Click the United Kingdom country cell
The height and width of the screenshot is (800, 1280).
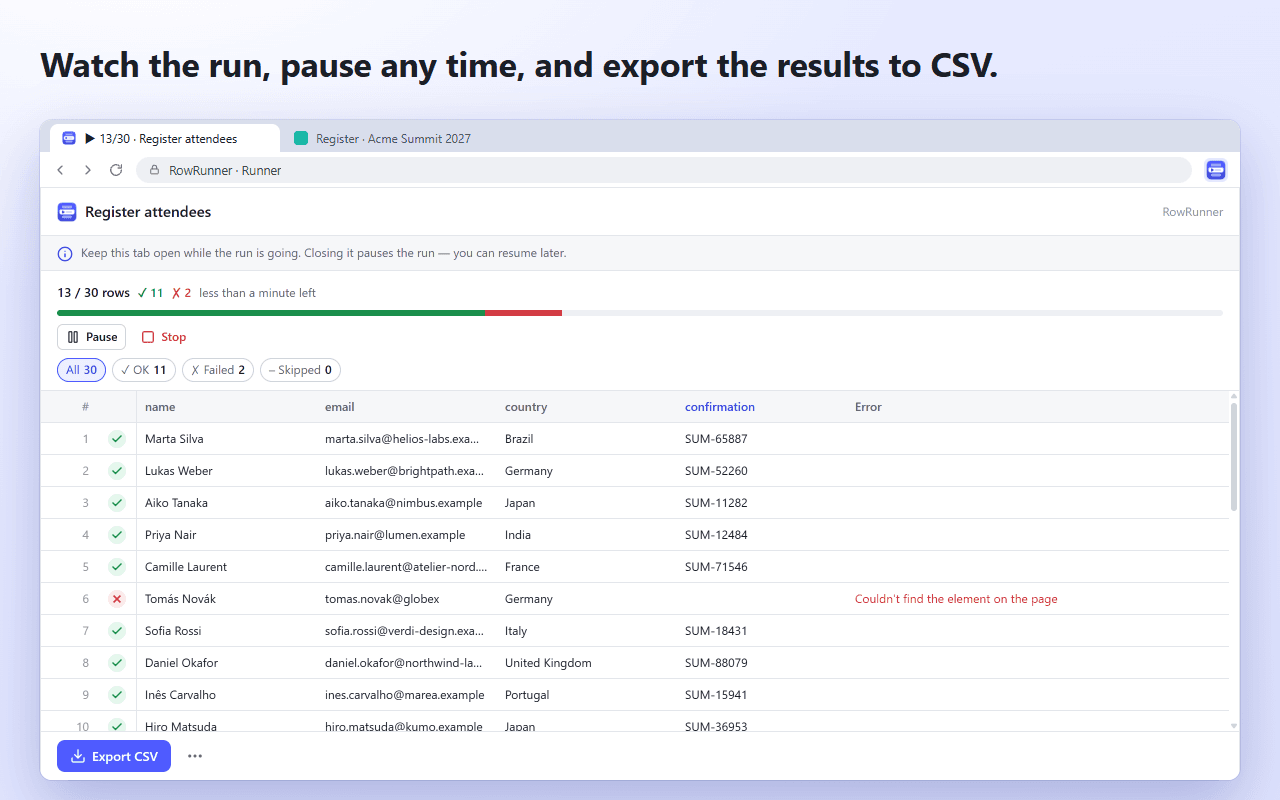[548, 663]
